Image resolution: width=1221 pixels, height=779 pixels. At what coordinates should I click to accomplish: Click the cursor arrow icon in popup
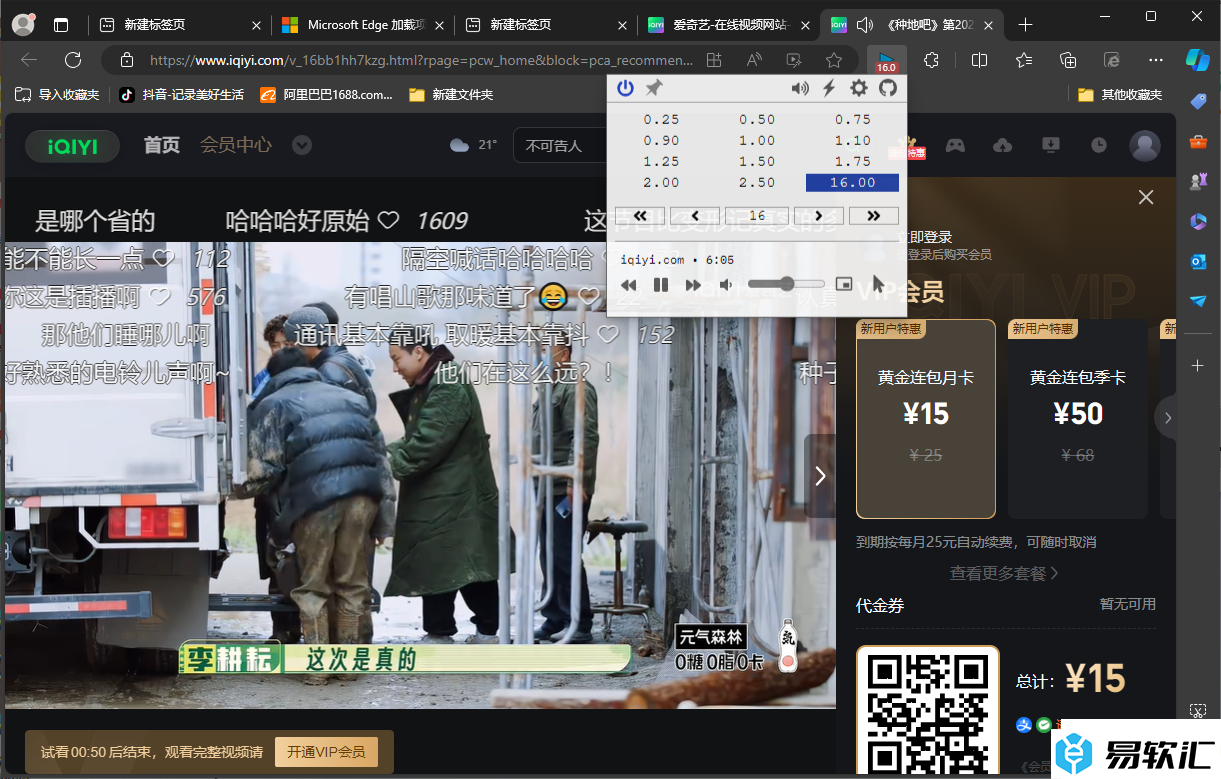pyautogui.click(x=878, y=284)
